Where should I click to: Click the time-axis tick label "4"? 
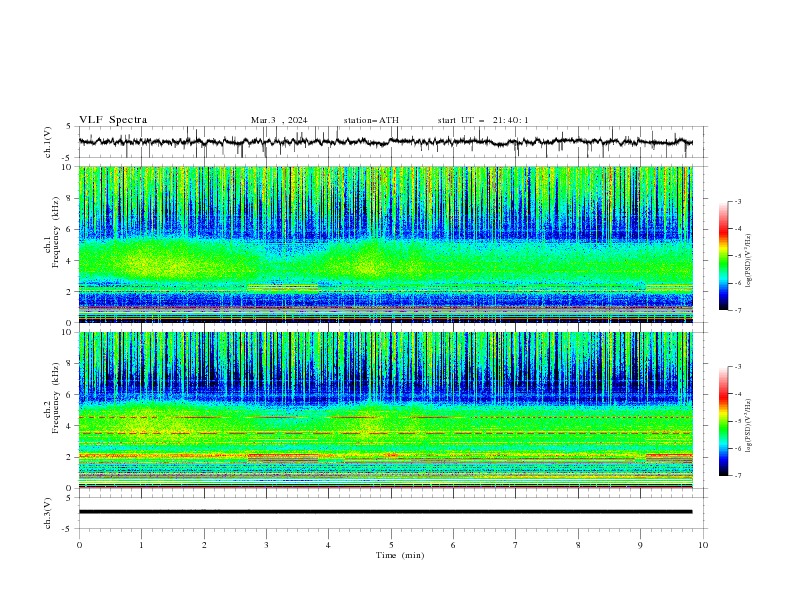coord(328,545)
